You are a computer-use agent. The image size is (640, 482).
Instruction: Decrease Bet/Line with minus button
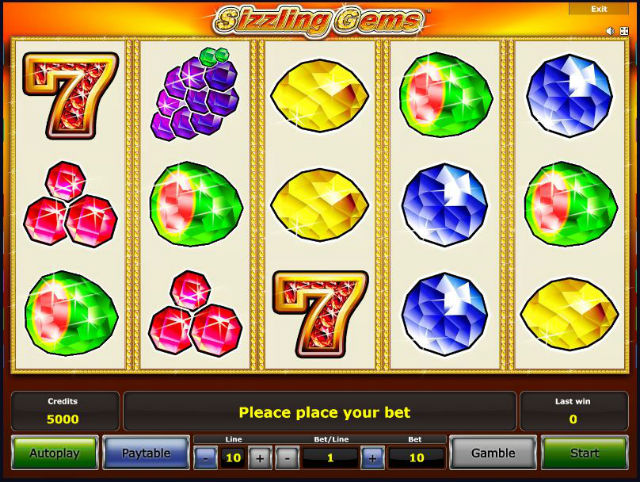(x=287, y=458)
